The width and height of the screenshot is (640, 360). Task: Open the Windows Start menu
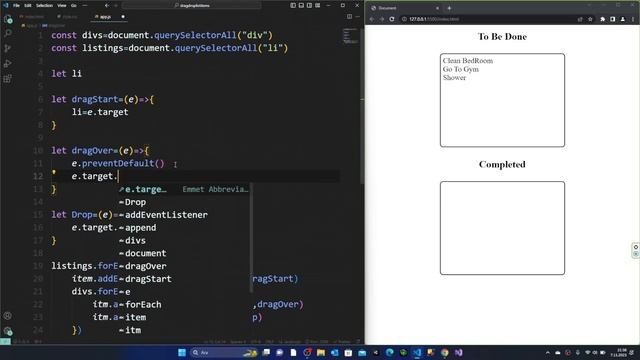coord(182,352)
